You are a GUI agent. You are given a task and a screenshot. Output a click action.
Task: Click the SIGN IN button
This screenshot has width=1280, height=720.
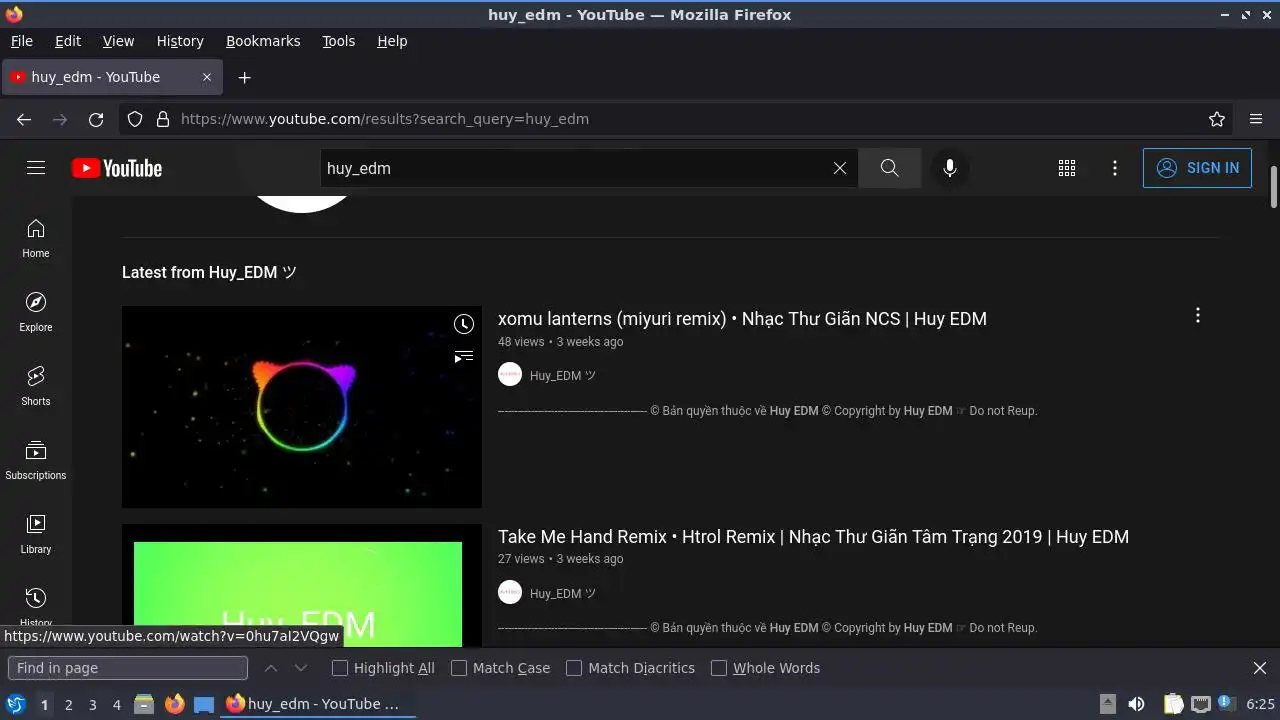(x=1197, y=168)
